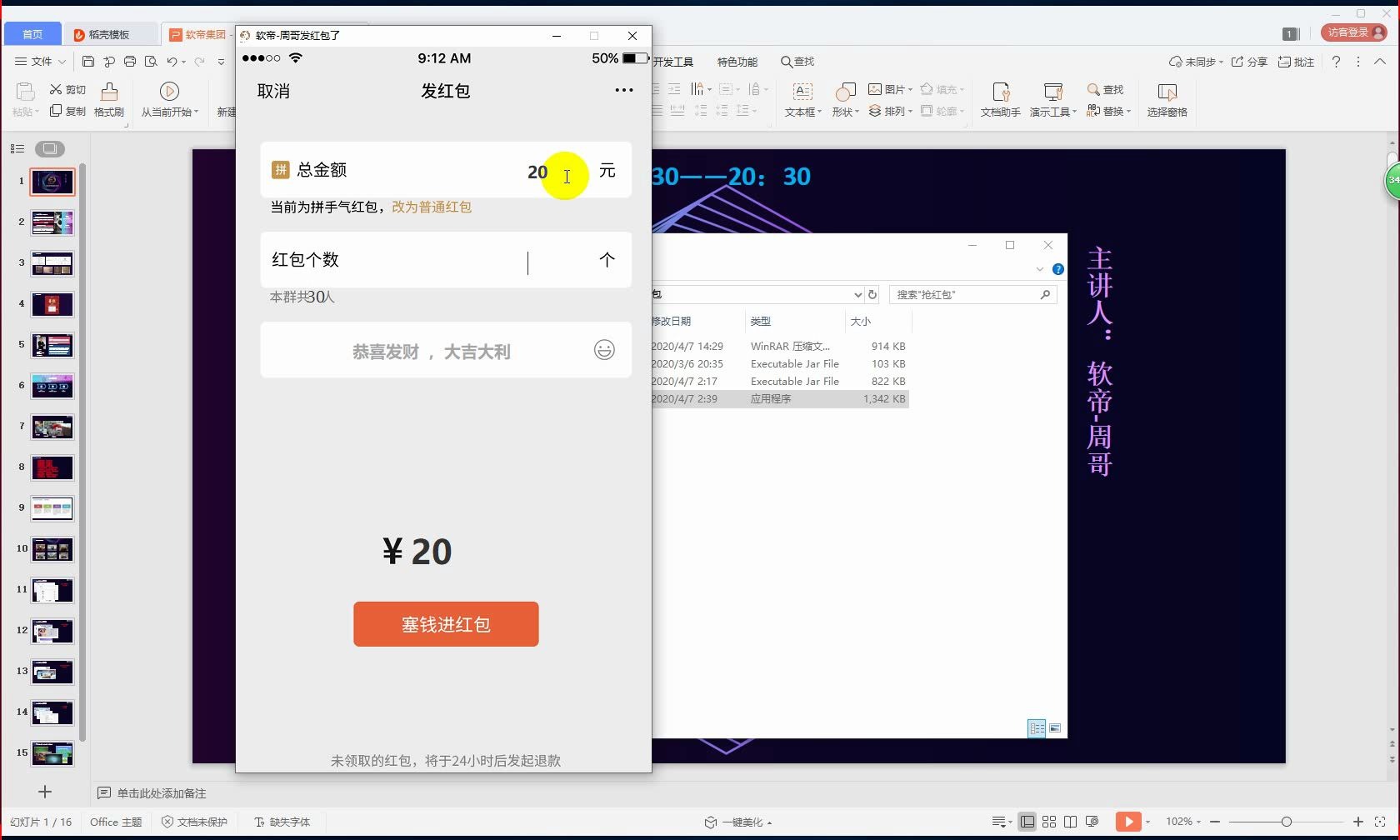The width and height of the screenshot is (1400, 840).
Task: Insert a 文本框 (text box)
Action: [801, 100]
